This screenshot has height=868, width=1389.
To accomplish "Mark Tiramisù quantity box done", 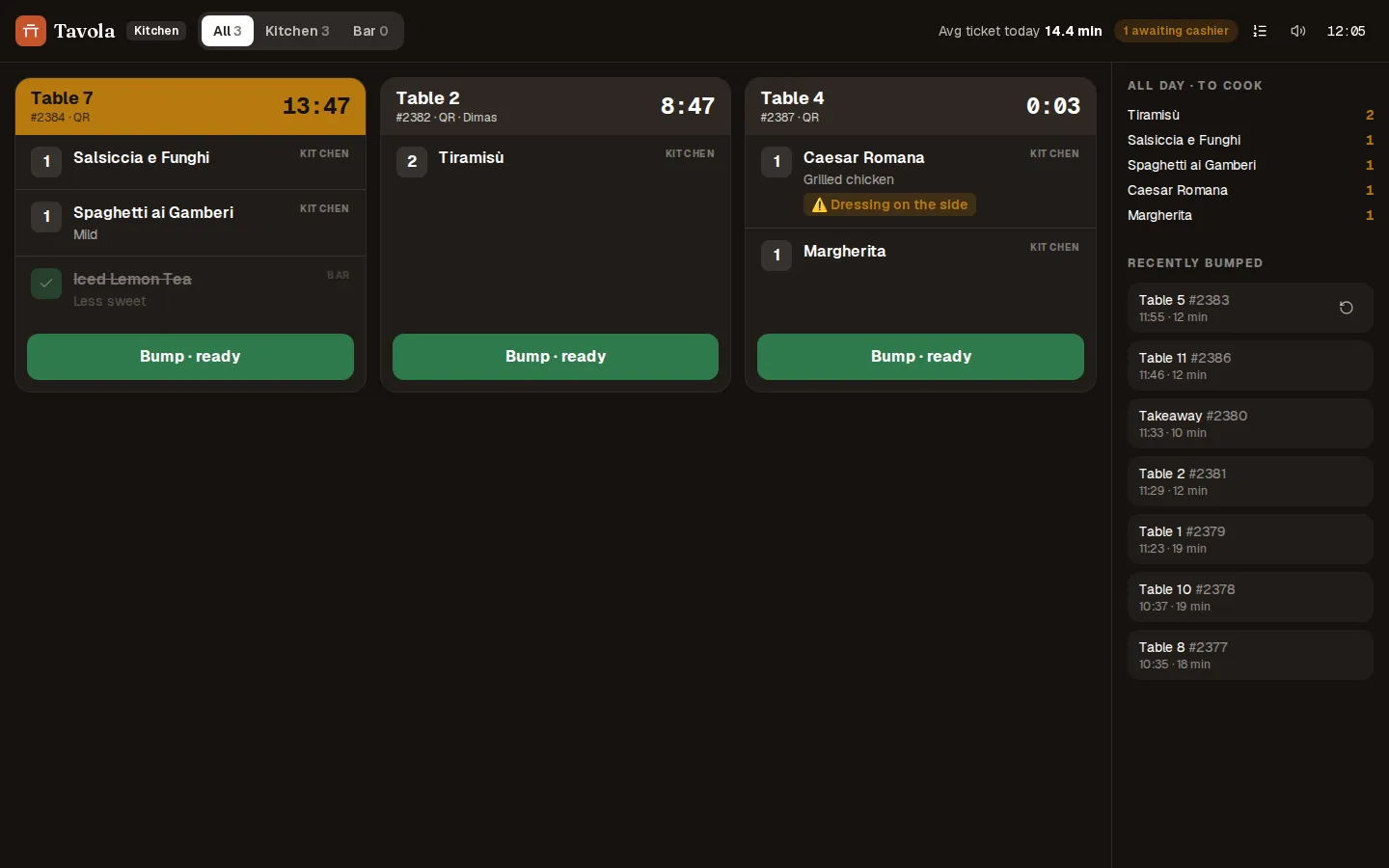I will [x=412, y=162].
